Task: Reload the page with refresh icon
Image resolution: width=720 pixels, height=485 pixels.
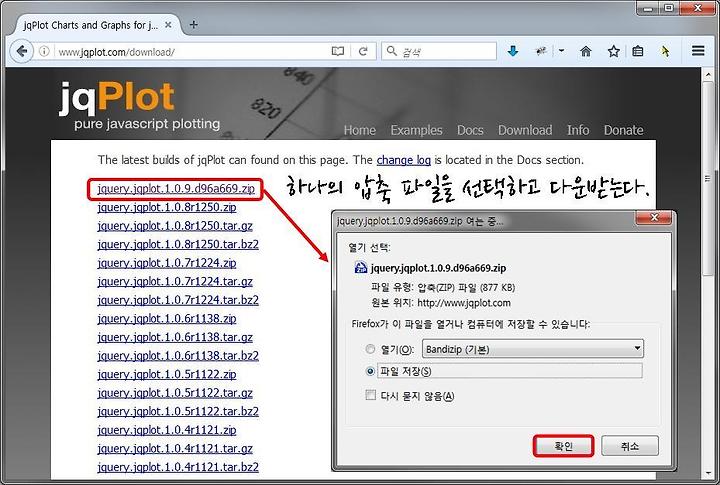Action: tap(363, 51)
